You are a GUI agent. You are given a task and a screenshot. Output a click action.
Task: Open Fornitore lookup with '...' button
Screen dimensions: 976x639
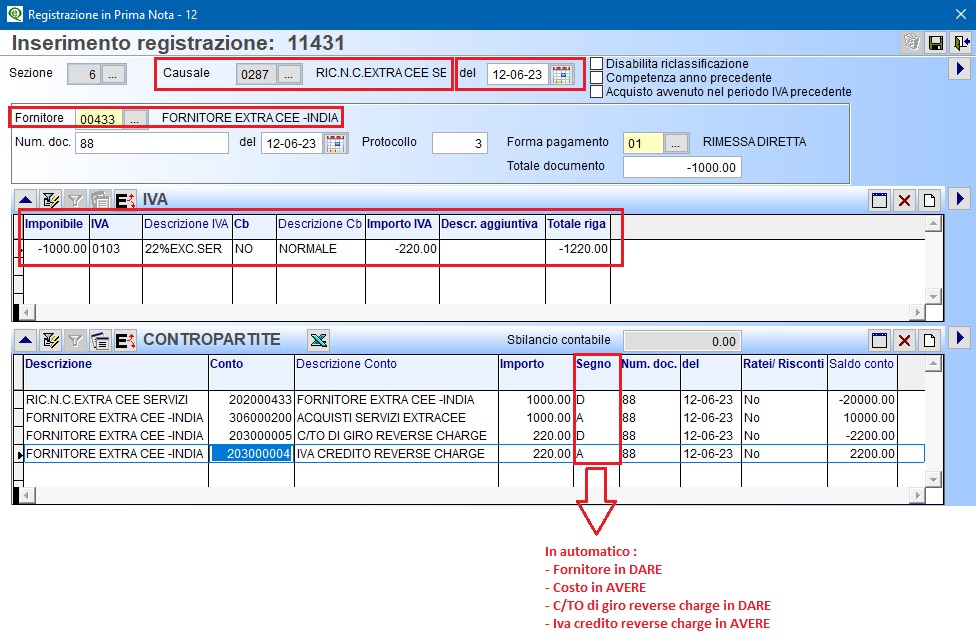tap(135, 118)
